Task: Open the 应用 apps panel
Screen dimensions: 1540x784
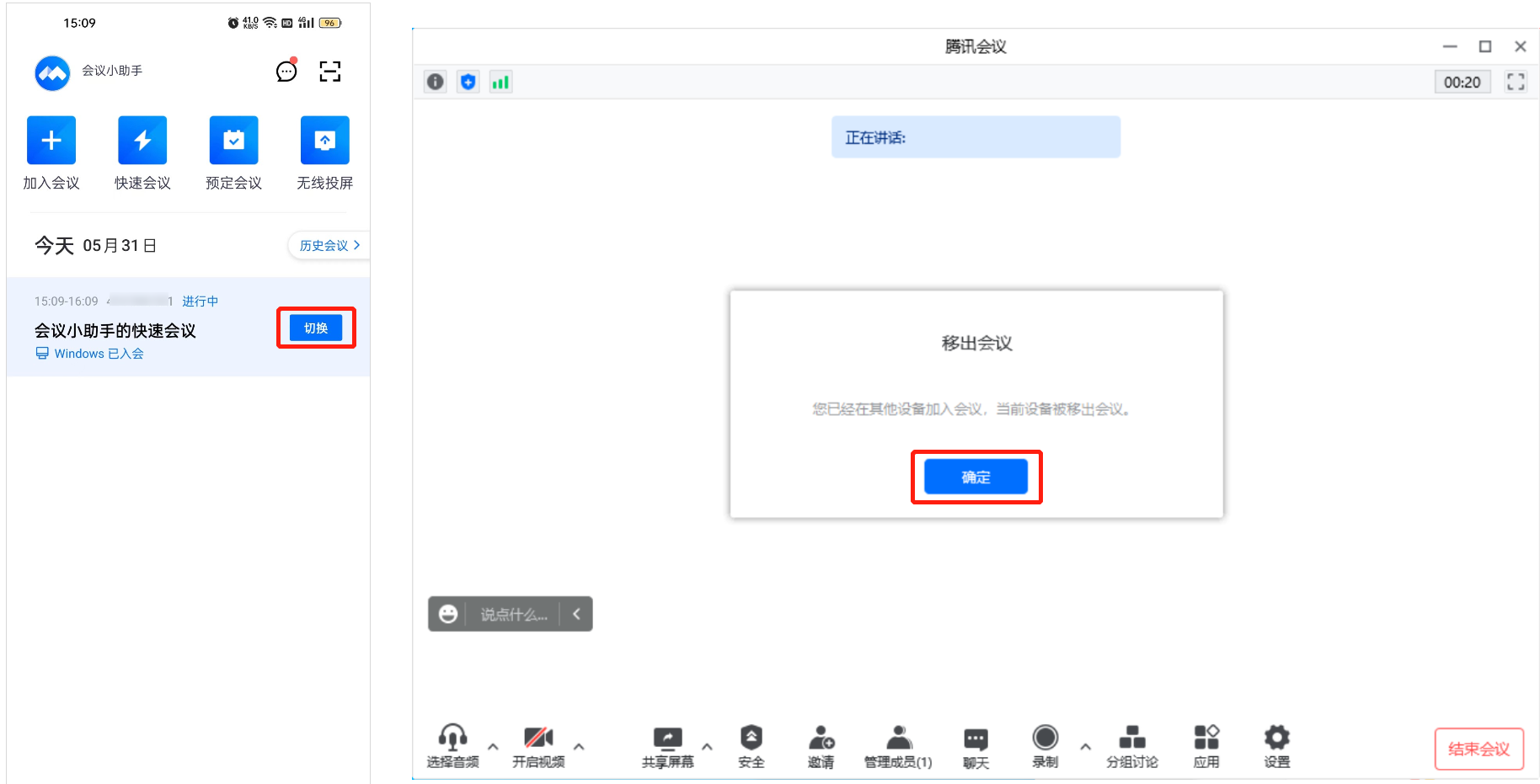Action: tap(1206, 746)
